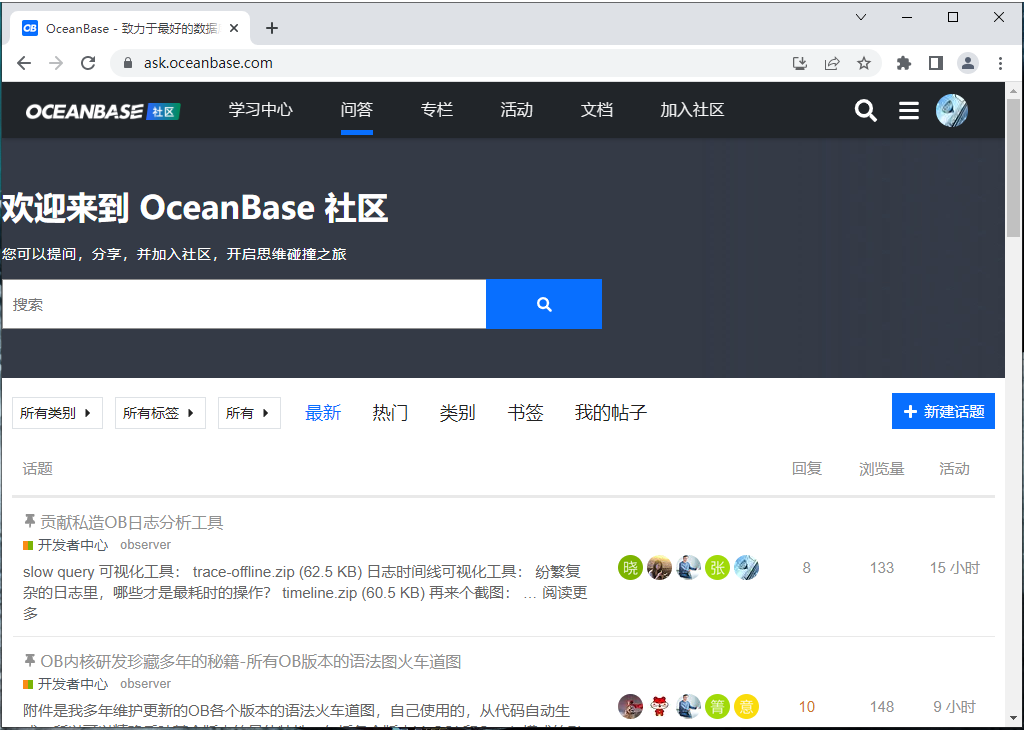
Task: Go back with browser back arrow
Action: click(24, 63)
